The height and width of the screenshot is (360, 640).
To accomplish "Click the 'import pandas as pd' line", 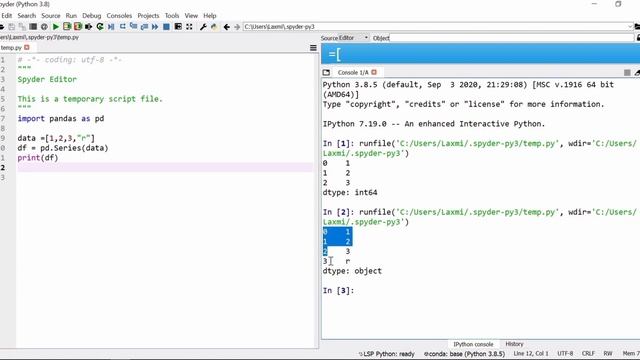I will pos(61,119).
